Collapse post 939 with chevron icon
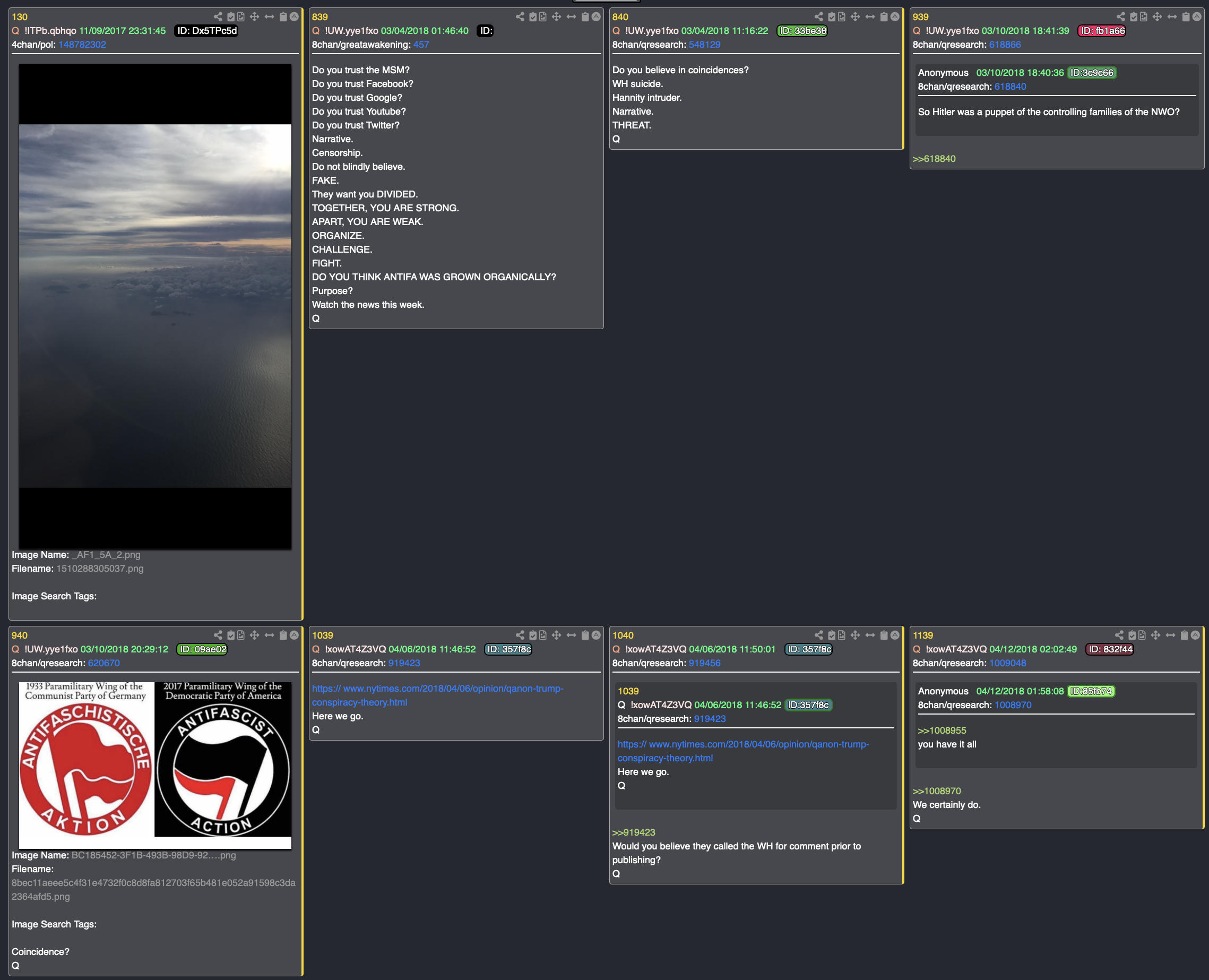1209x980 pixels. 1197,17
